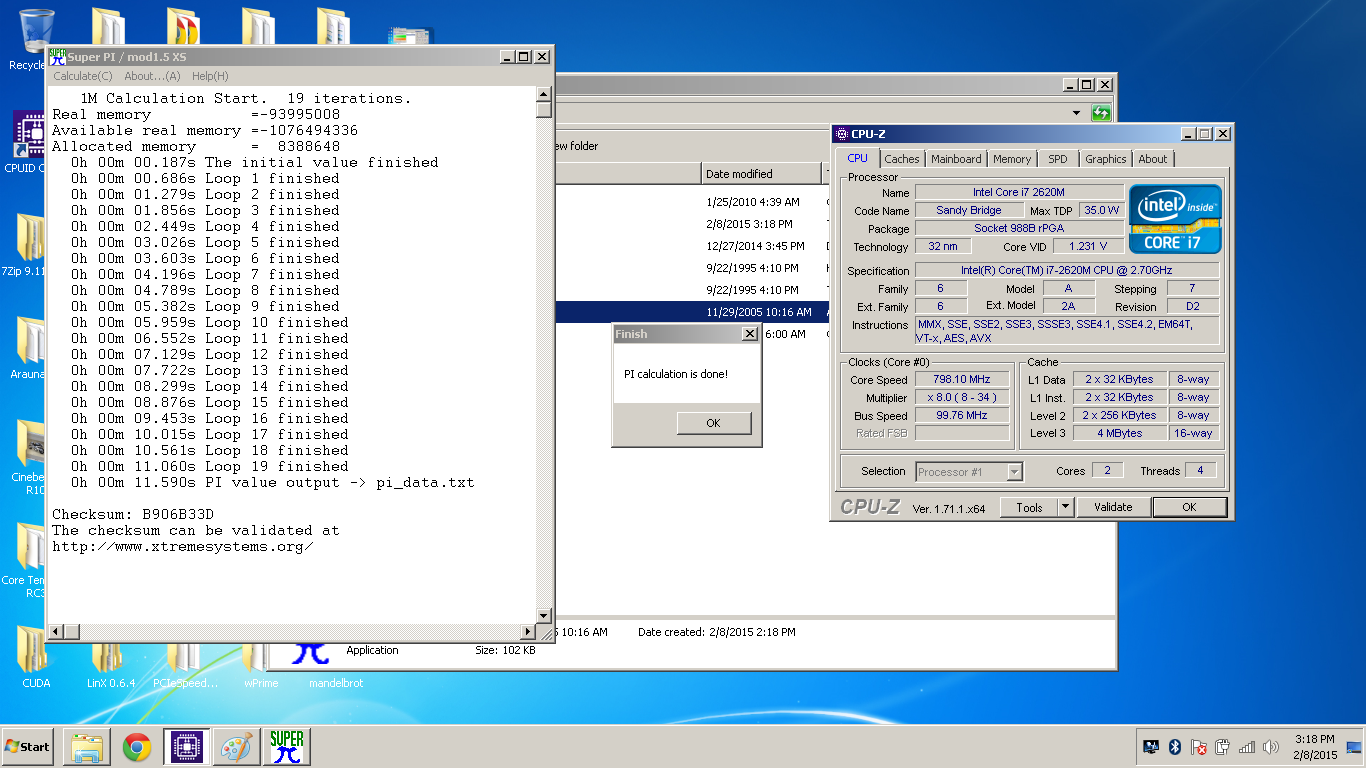Click the network signal tray icon
The image size is (1366, 768).
[x=1246, y=747]
